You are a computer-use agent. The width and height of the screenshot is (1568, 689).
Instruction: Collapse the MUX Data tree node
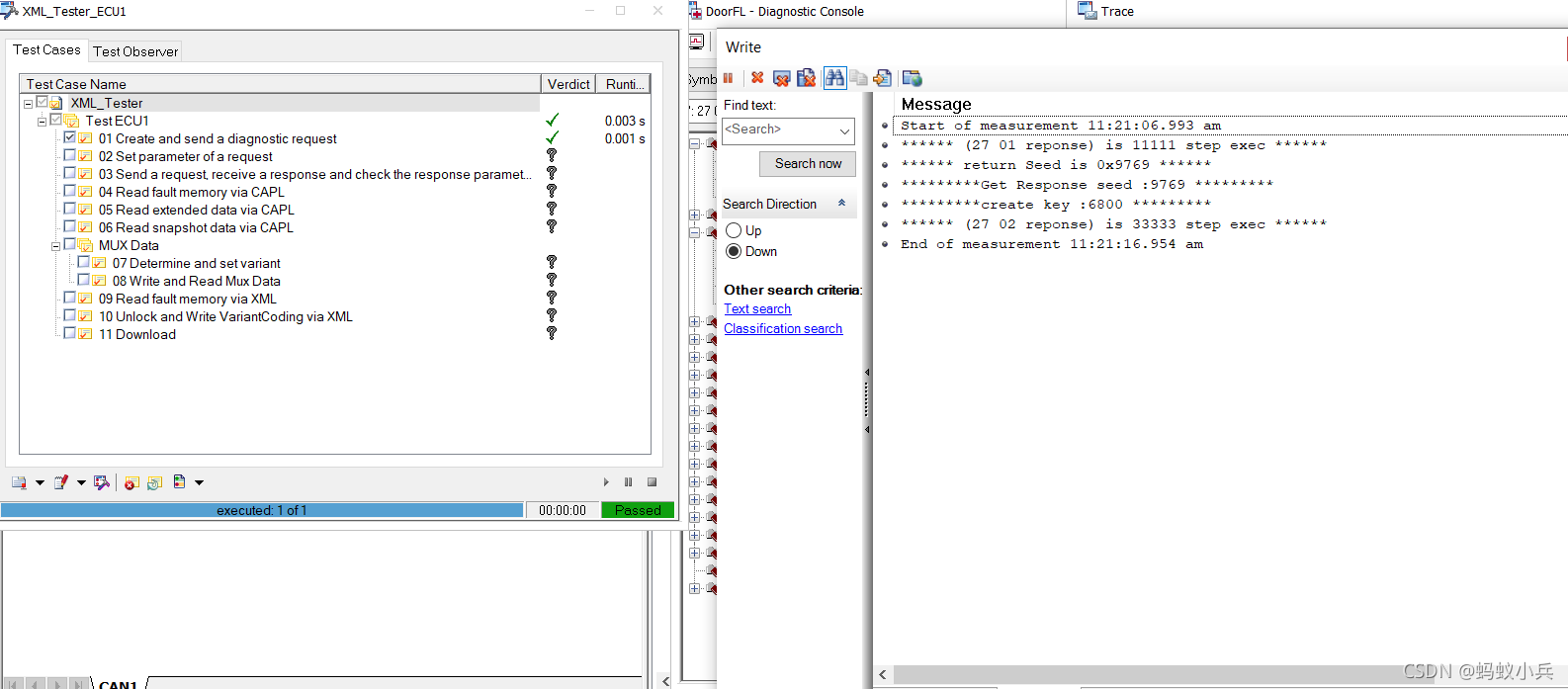pos(55,246)
